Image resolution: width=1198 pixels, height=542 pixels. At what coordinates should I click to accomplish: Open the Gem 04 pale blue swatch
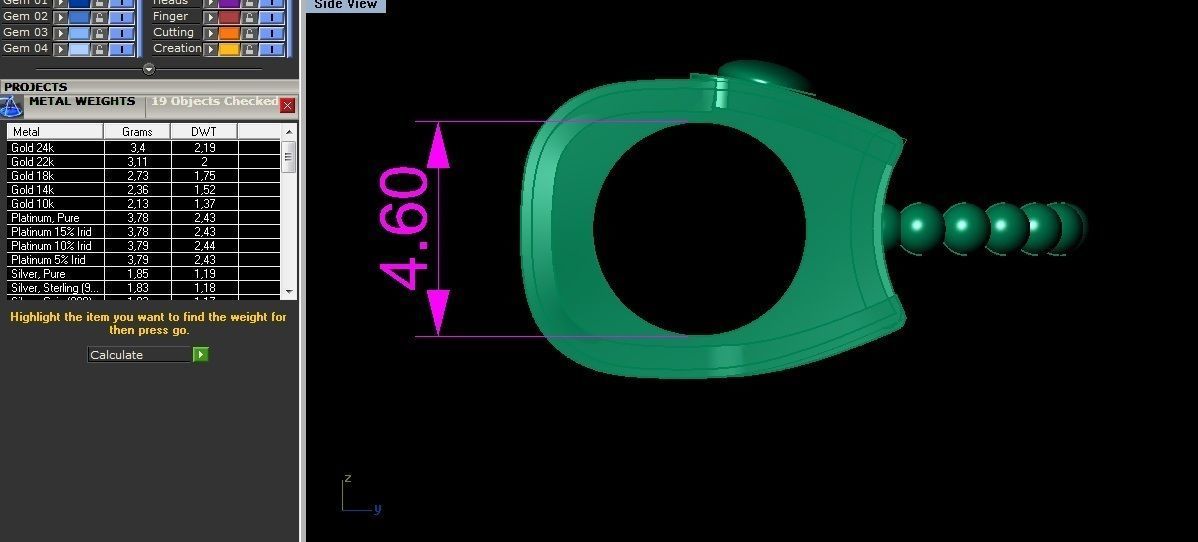tap(79, 49)
